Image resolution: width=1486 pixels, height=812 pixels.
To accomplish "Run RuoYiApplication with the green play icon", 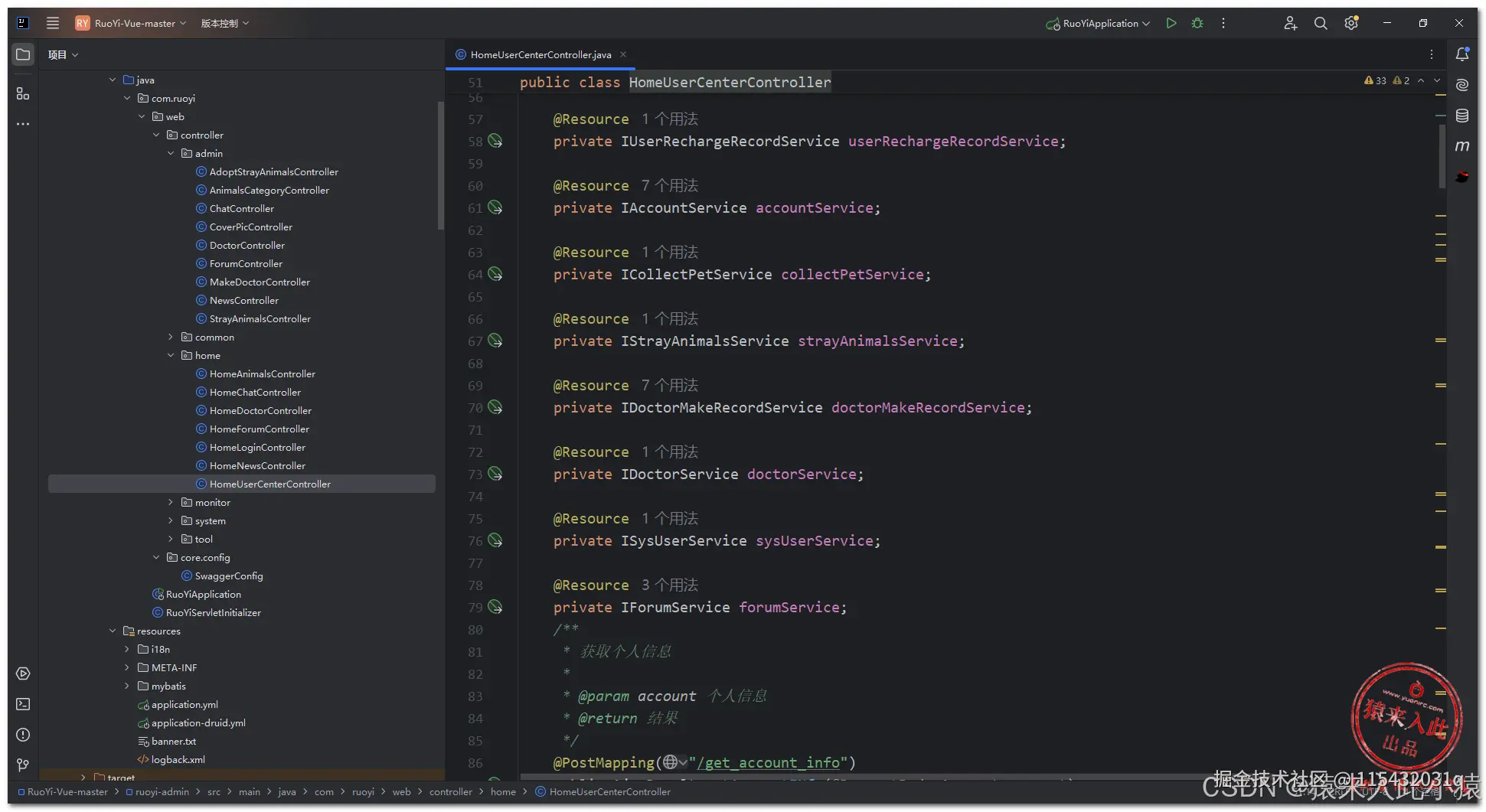I will pyautogui.click(x=1171, y=23).
